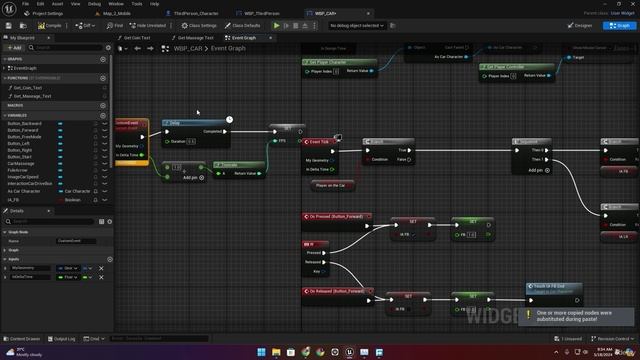Add new variable with plus icon
This screenshot has width=640, height=360.
tap(103, 116)
